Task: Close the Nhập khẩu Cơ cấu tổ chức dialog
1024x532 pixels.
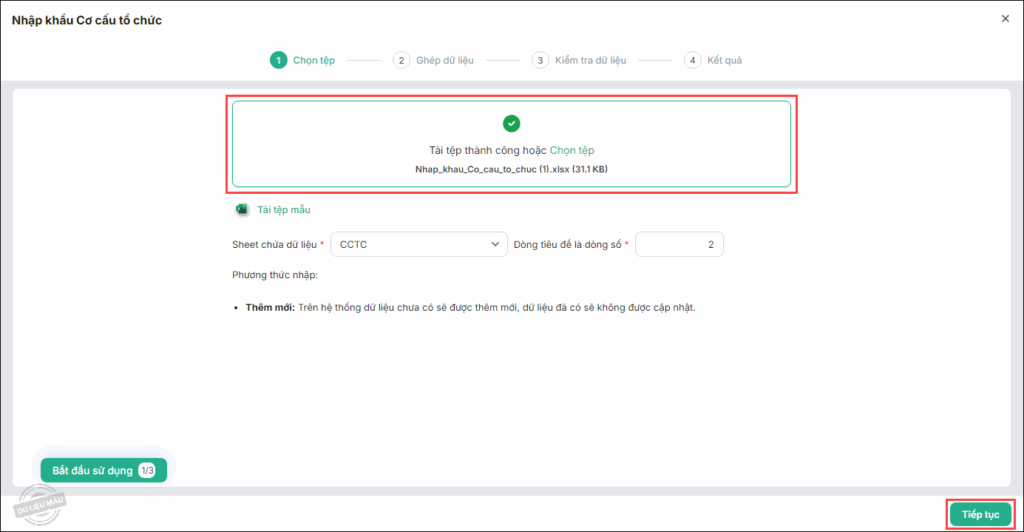Action: click(1005, 19)
